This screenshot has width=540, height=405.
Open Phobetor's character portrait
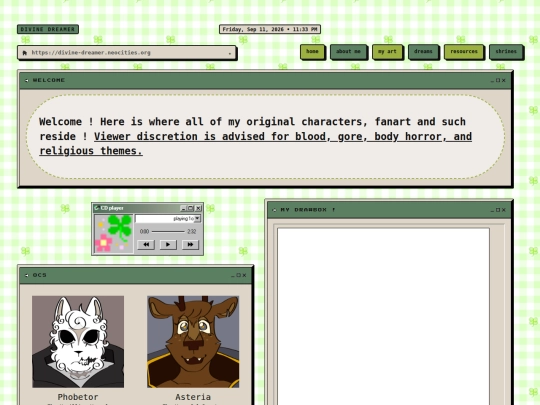[78, 342]
